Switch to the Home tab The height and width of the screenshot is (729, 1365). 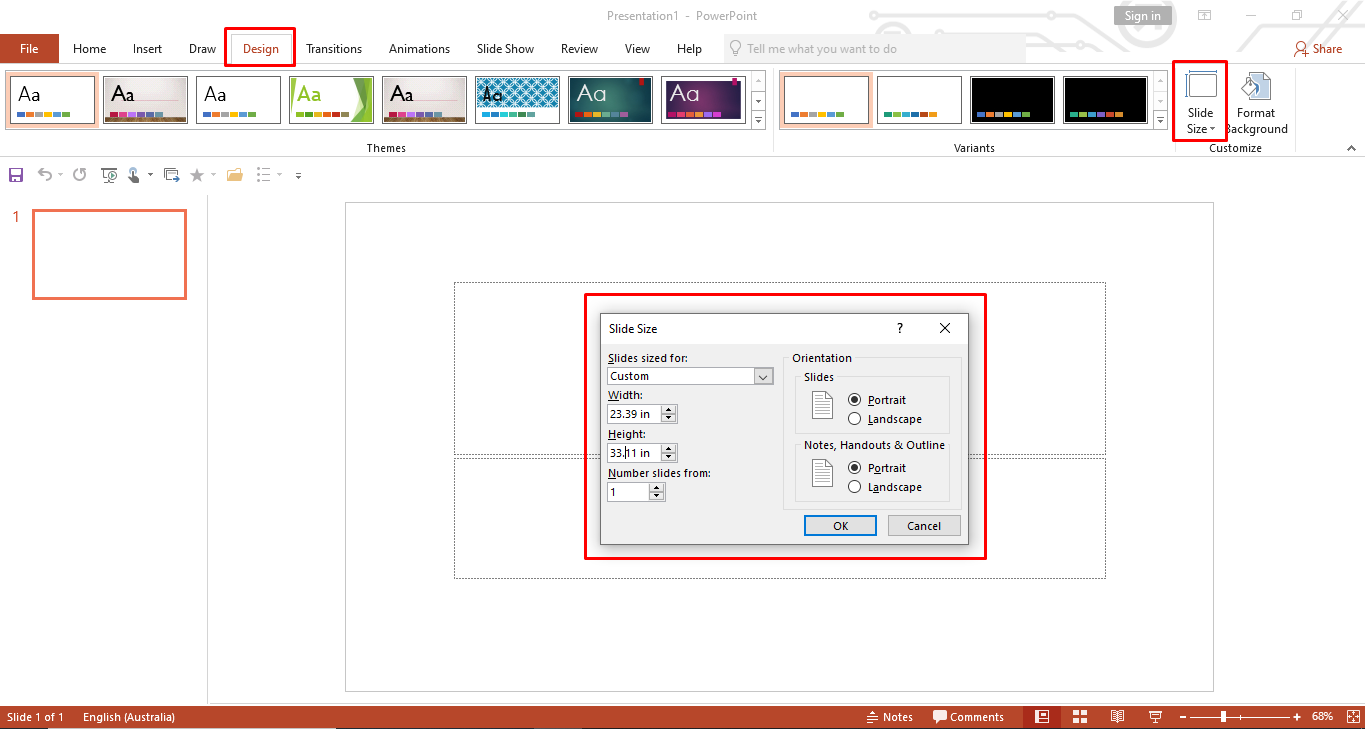coord(90,49)
